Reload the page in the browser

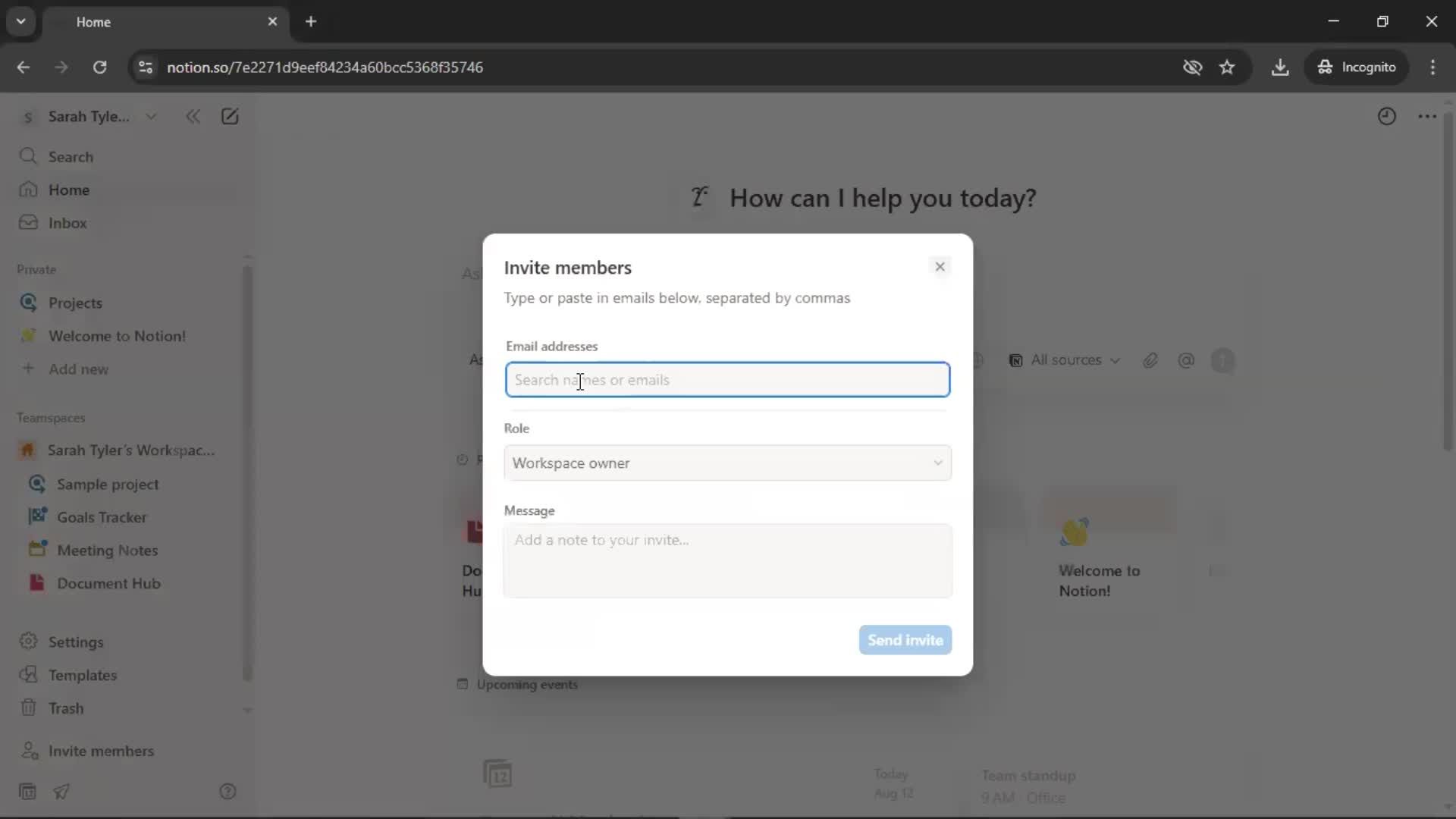point(99,67)
